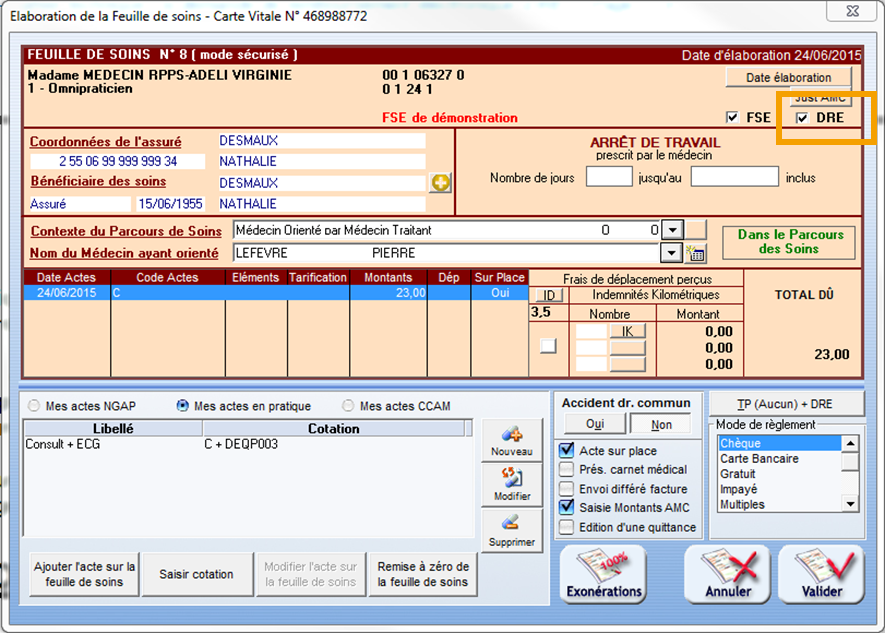Confirm with the Valider checkmark button
This screenshot has width=885, height=633.
click(820, 576)
